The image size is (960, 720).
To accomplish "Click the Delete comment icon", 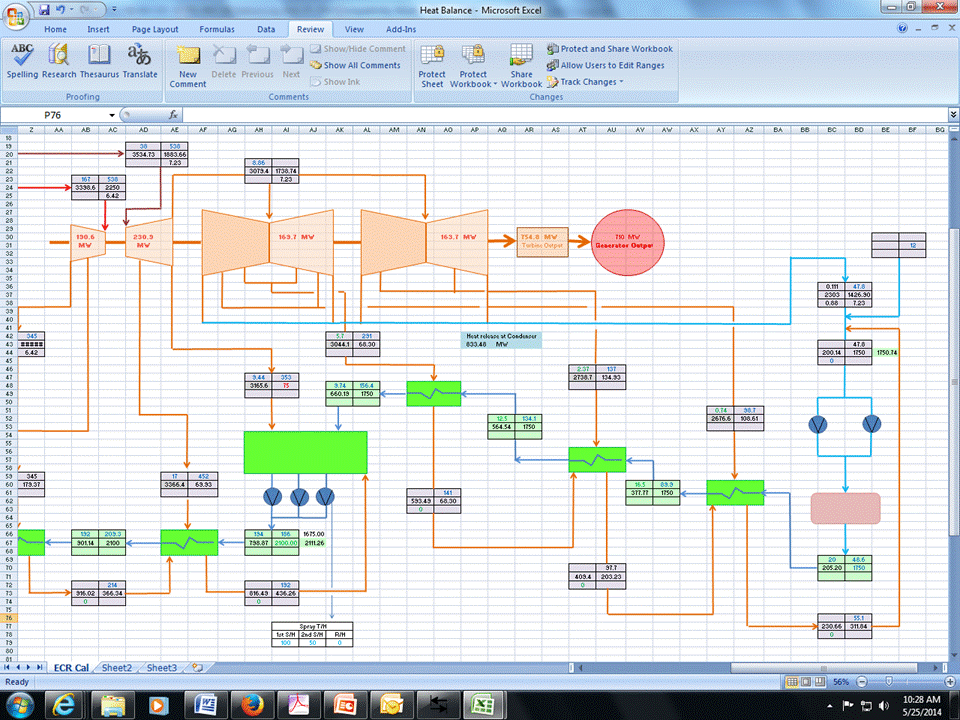I will [x=223, y=61].
